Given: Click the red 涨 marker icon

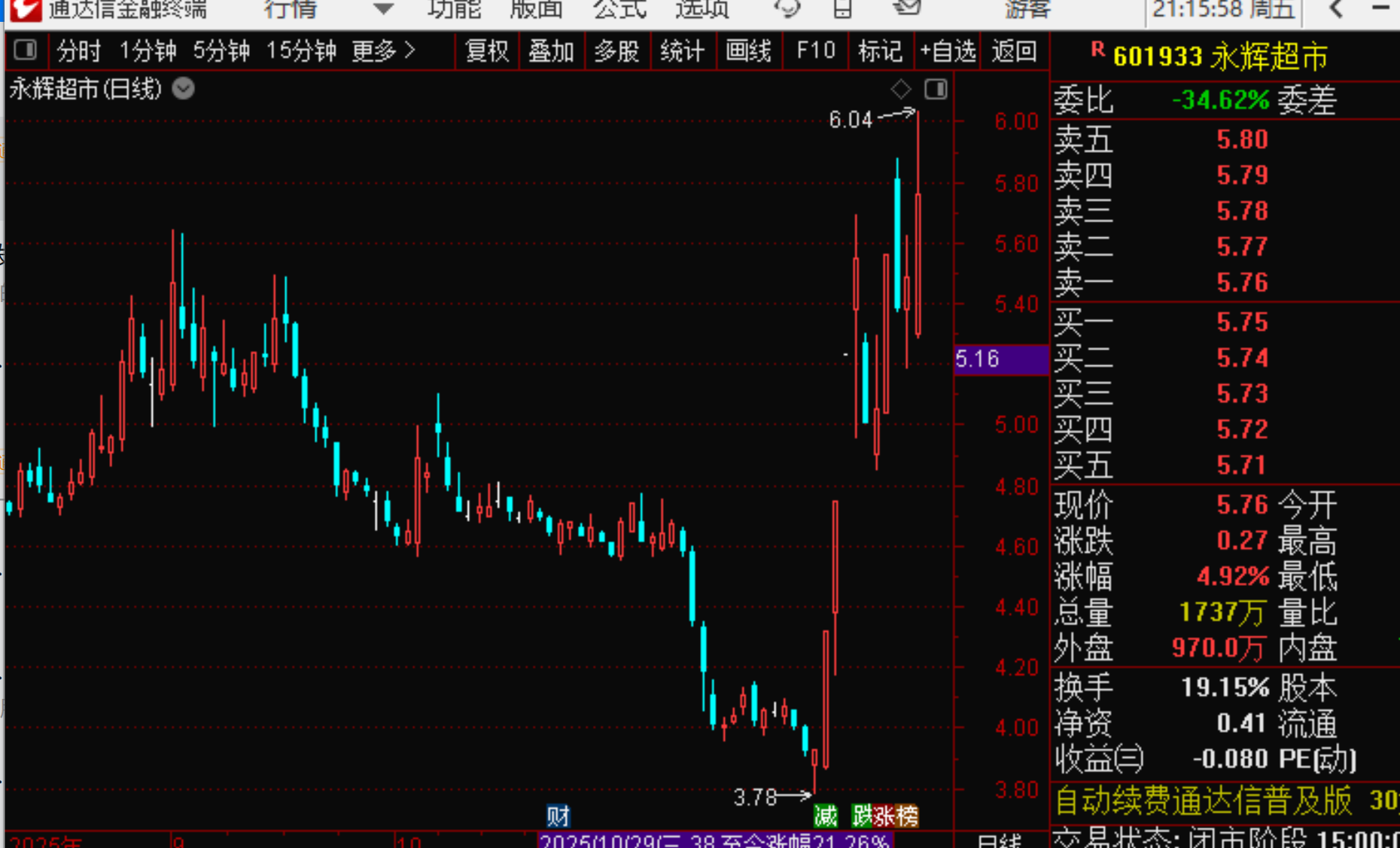Looking at the screenshot, I should click(x=884, y=816).
